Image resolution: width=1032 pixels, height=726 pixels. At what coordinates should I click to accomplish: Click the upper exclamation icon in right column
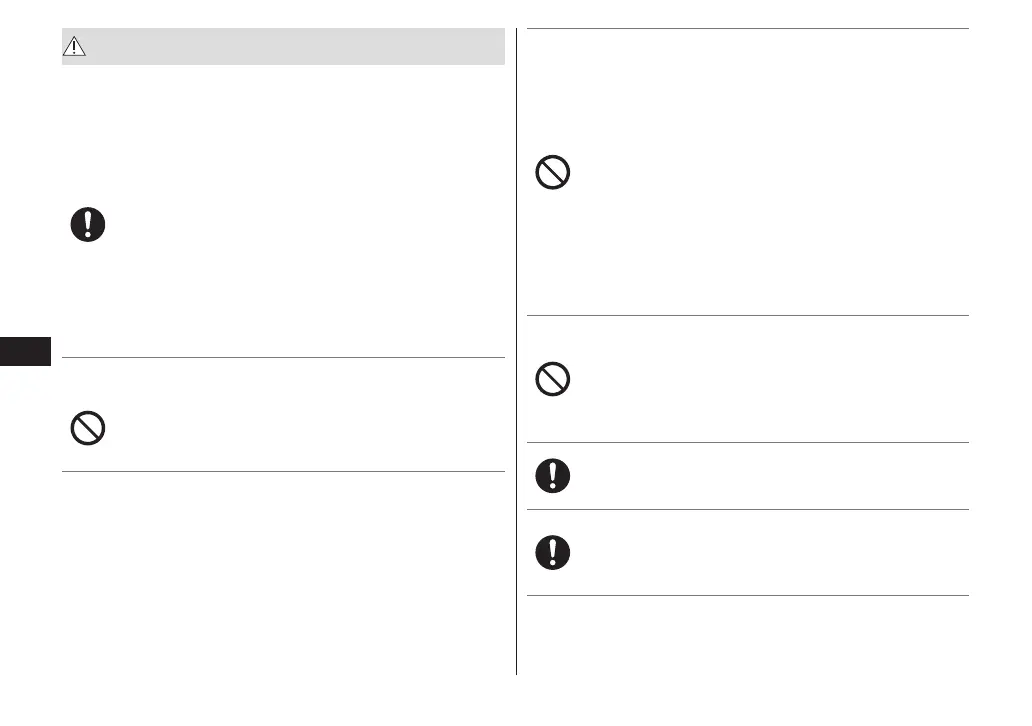[553, 475]
